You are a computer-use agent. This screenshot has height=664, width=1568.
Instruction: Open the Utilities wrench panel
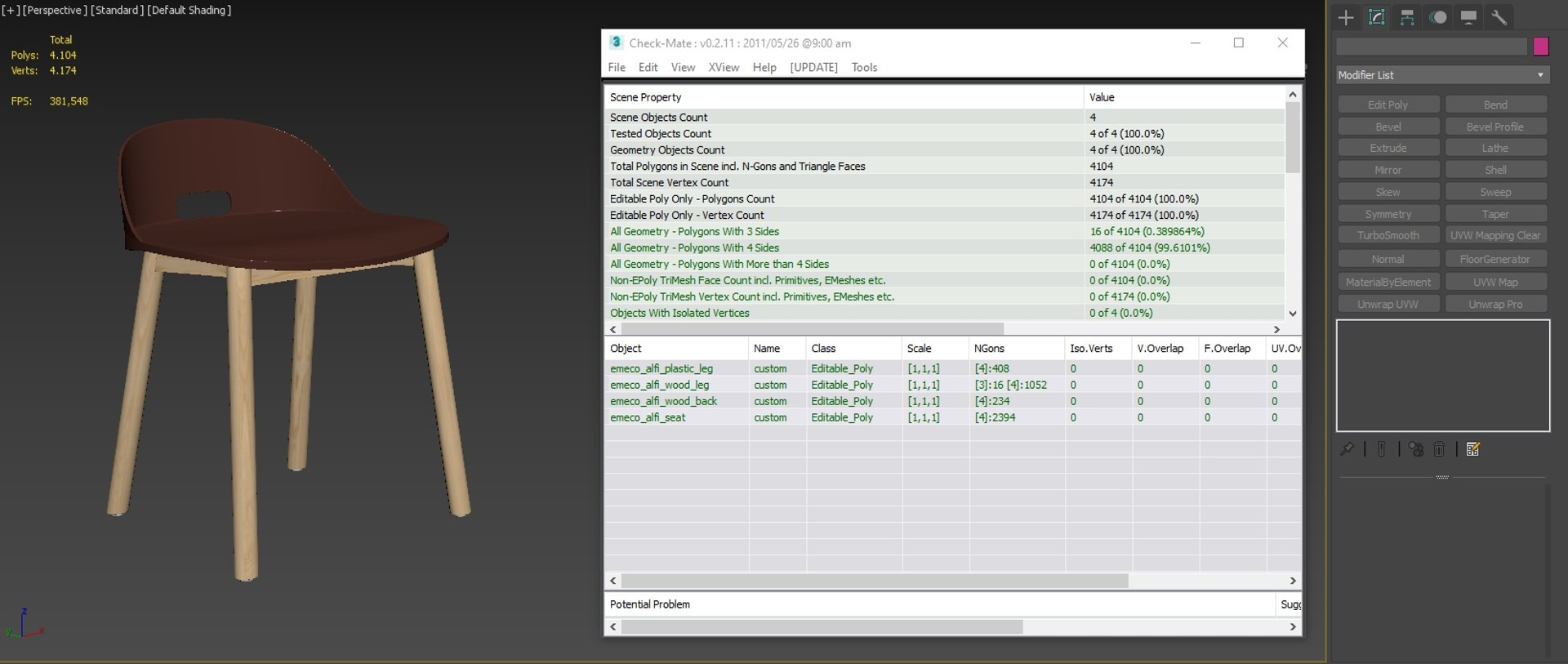coord(1499,17)
